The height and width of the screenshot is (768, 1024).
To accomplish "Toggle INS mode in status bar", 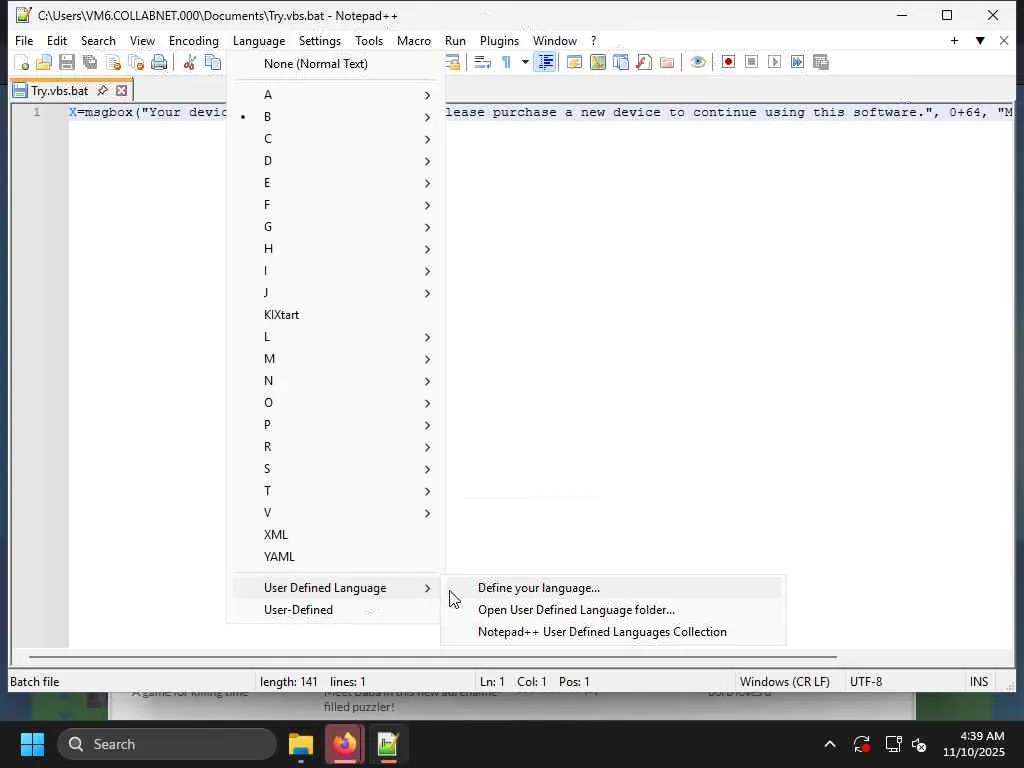I will [x=978, y=682].
